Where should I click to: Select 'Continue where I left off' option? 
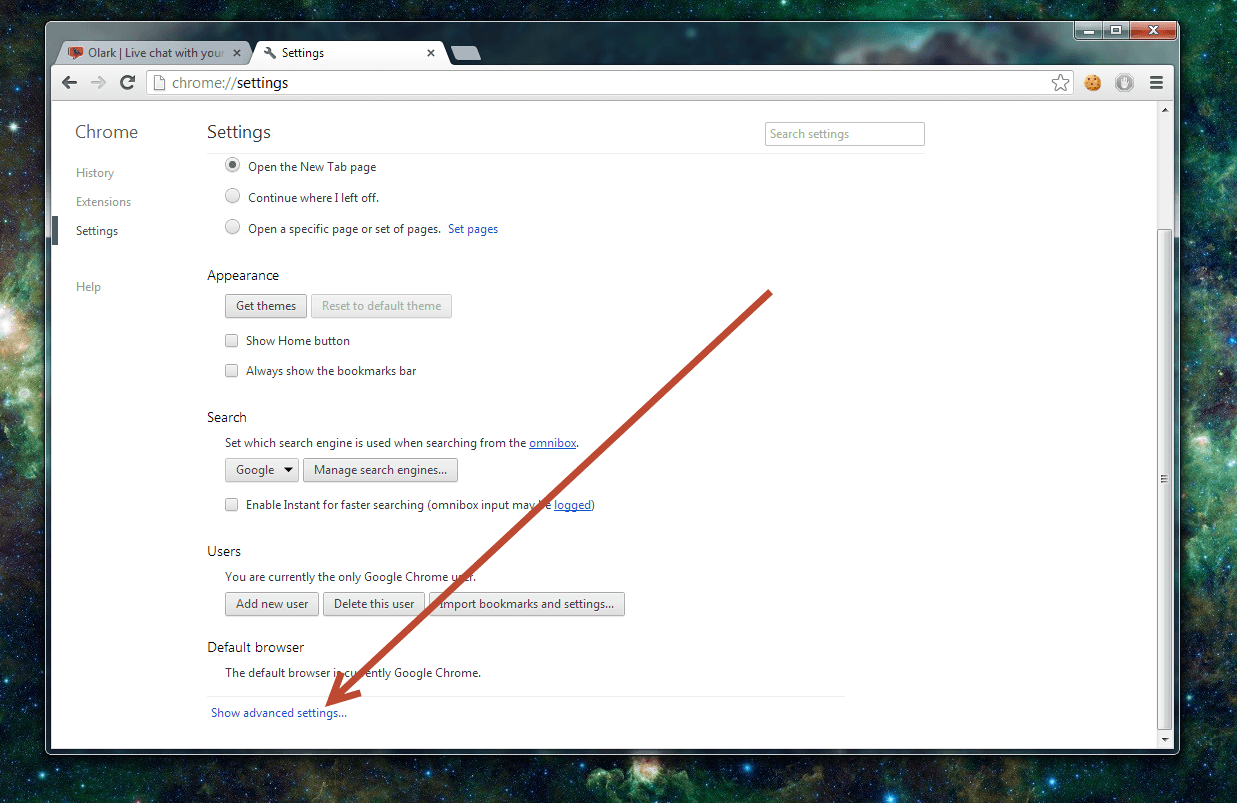233,197
